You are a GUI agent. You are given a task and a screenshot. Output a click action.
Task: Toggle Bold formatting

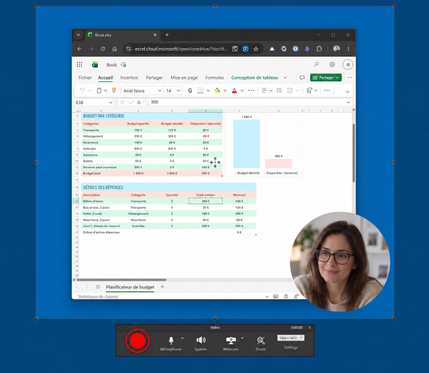190,91
